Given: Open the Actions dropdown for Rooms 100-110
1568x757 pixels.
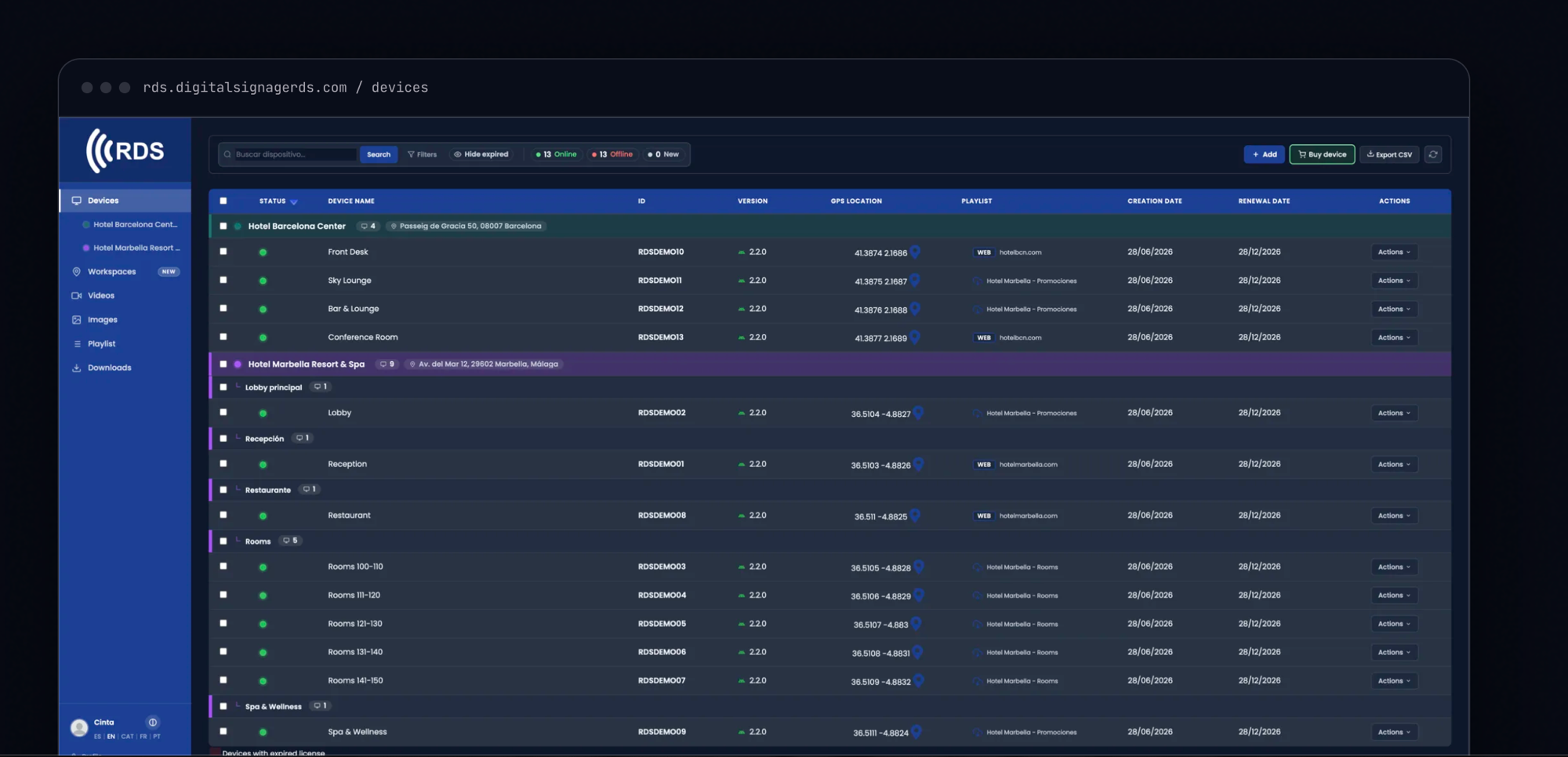Looking at the screenshot, I should pos(1394,567).
